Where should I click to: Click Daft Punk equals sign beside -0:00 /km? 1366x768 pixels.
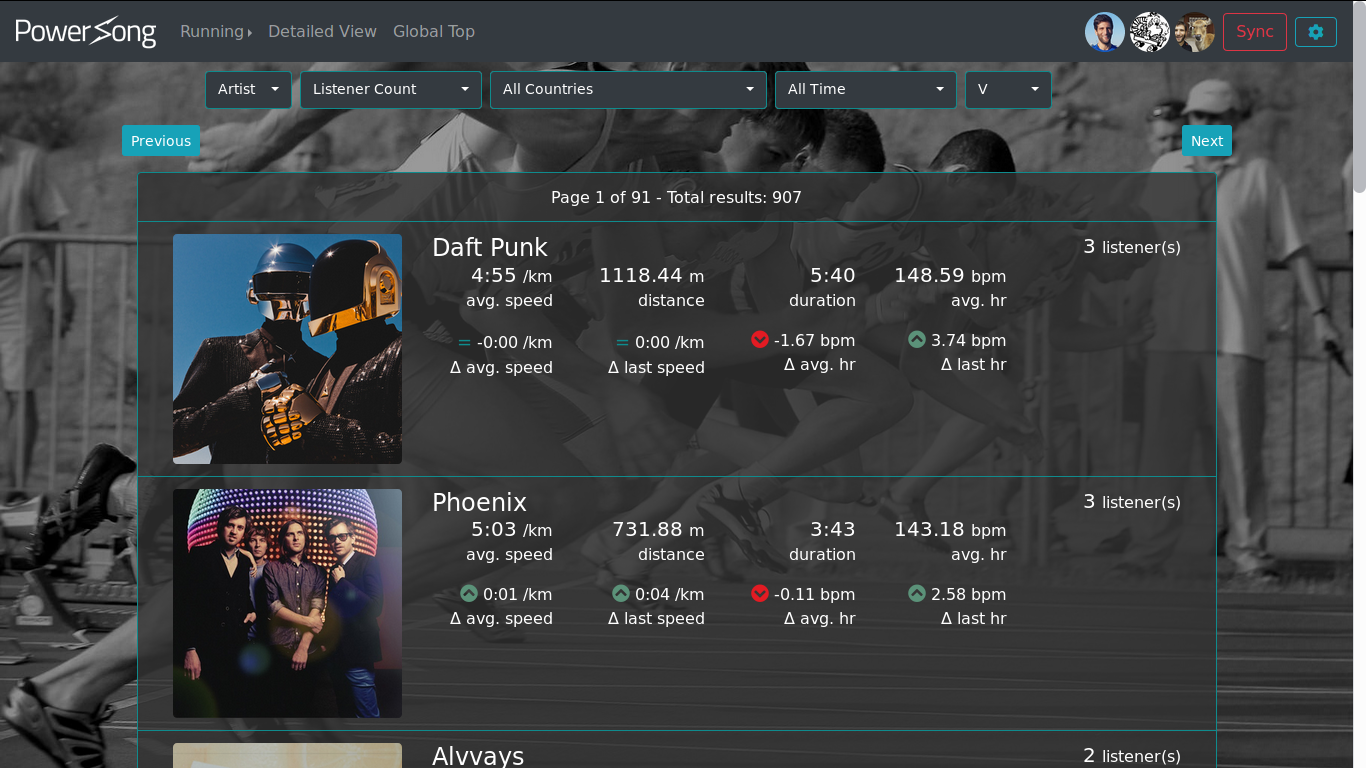(x=465, y=342)
